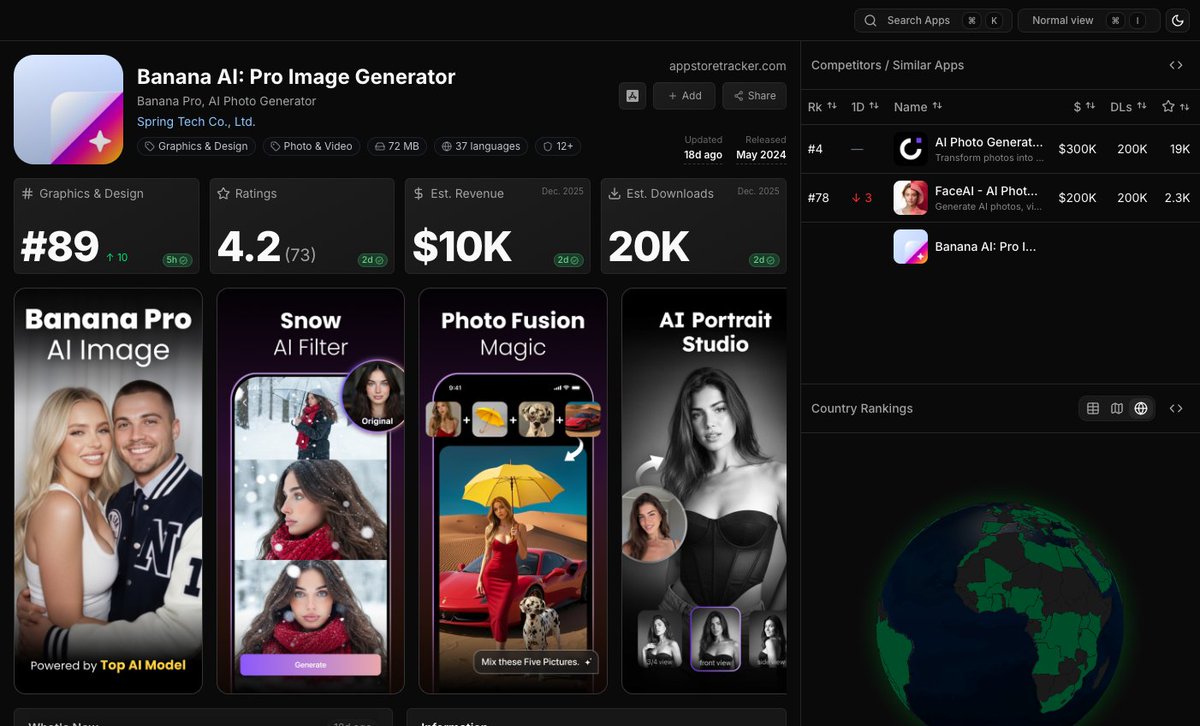Image resolution: width=1200 pixels, height=726 pixels.
Task: Switch Country Rankings to globe view
Action: [x=1141, y=408]
